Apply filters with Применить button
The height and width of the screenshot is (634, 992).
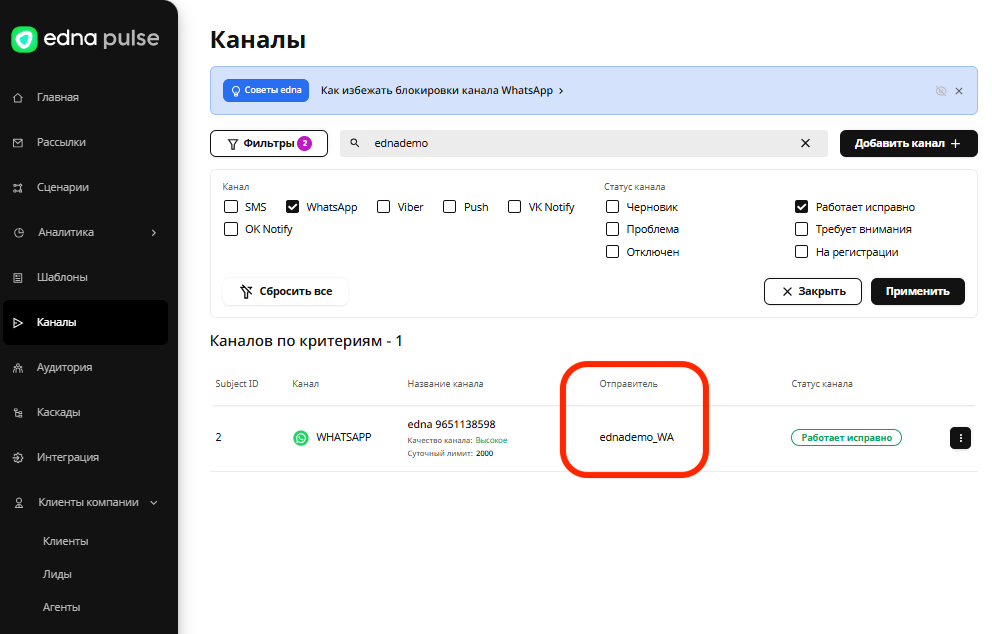[918, 292]
